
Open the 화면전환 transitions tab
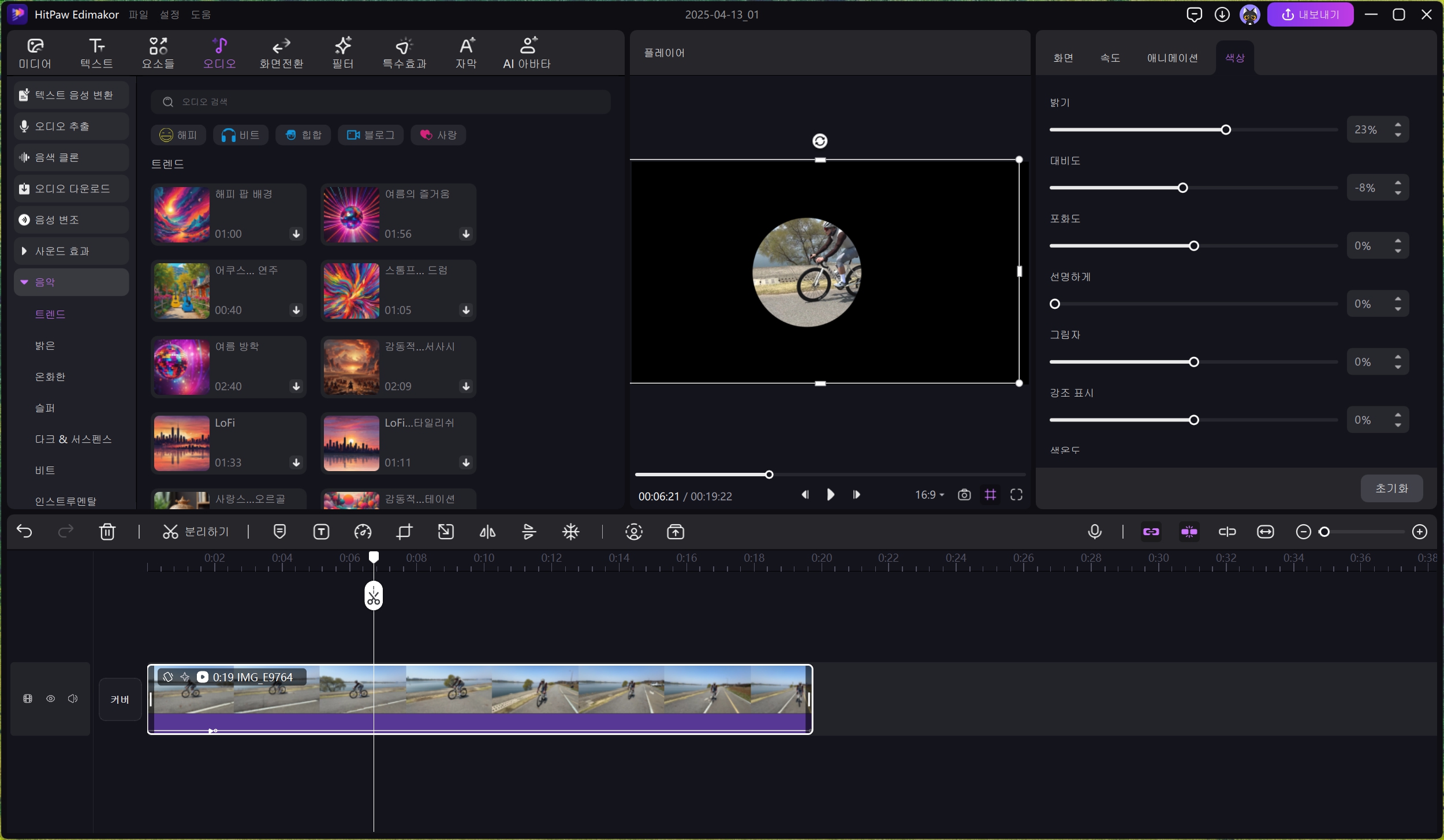point(281,53)
